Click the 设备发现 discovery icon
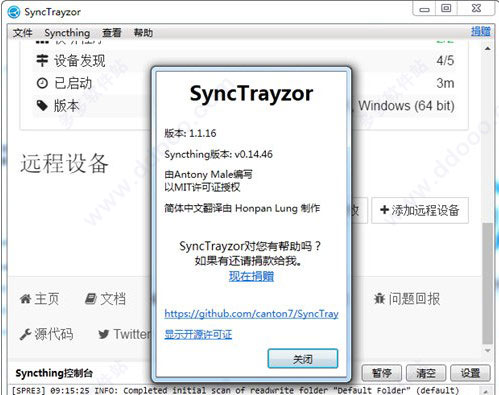Image resolution: width=499 pixels, height=395 pixels. [x=42, y=60]
